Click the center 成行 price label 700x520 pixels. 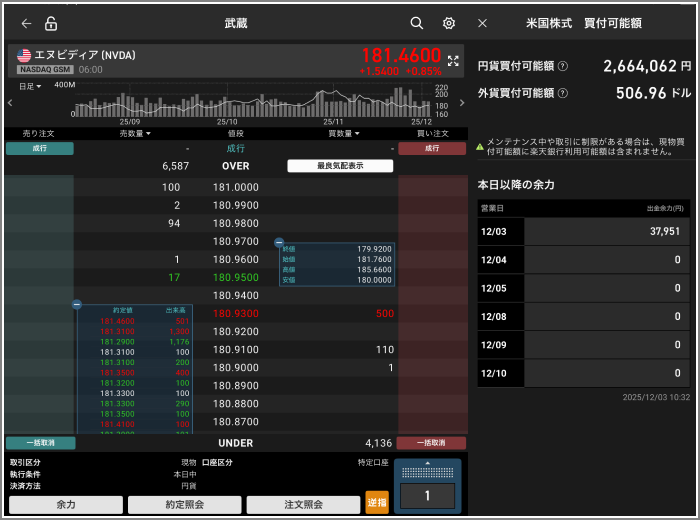[236, 148]
